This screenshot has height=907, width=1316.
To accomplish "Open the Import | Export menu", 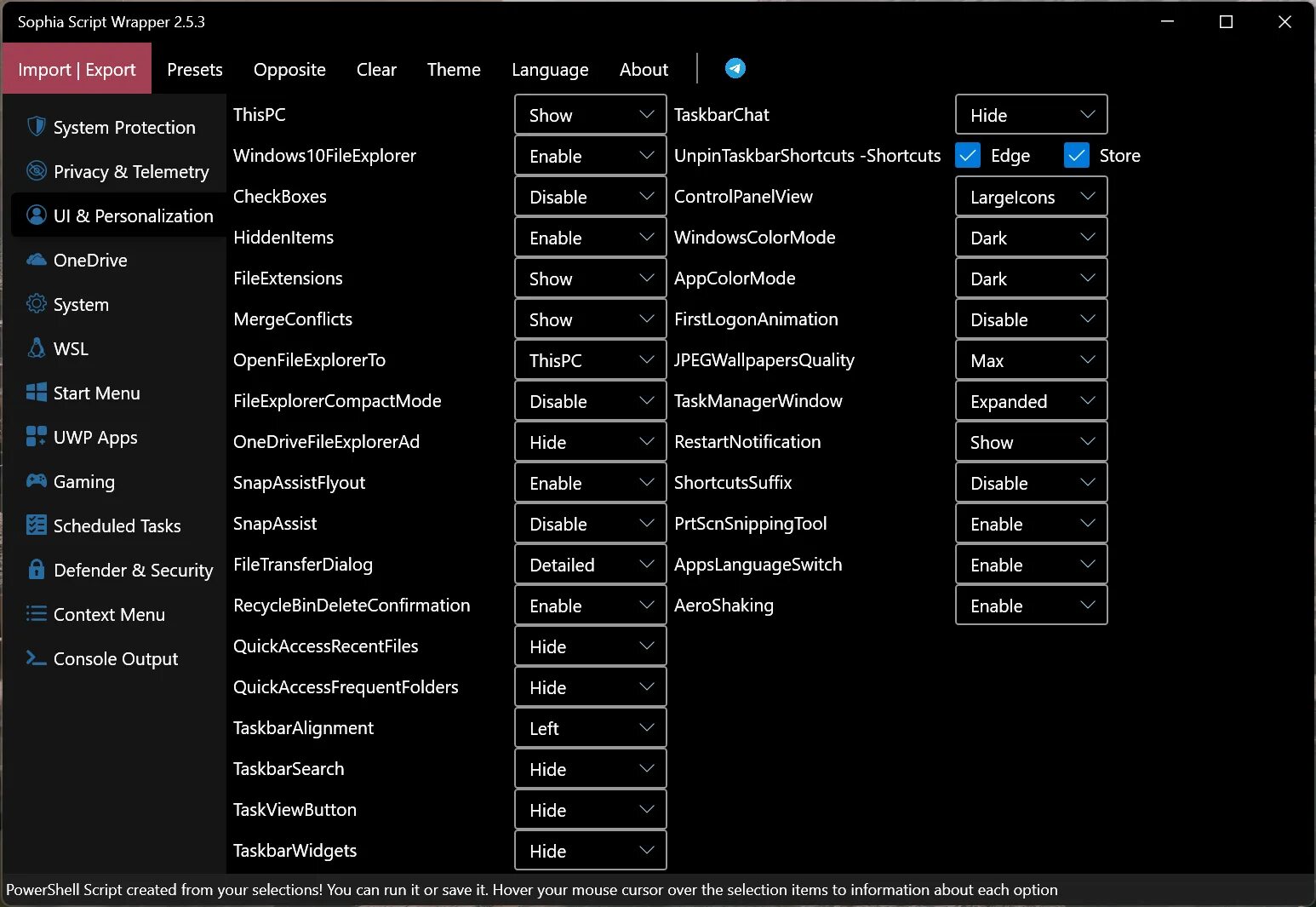I will (77, 69).
